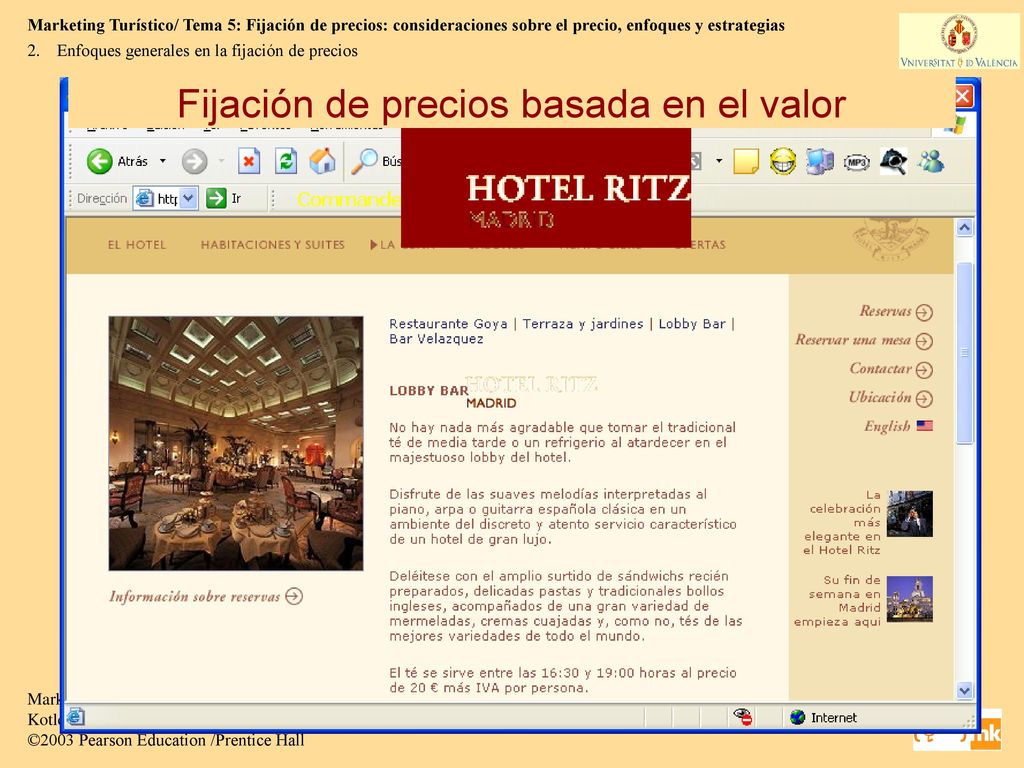This screenshot has width=1024, height=768.
Task: Open the Bar Velazquez link
Action: pyautogui.click(x=436, y=339)
